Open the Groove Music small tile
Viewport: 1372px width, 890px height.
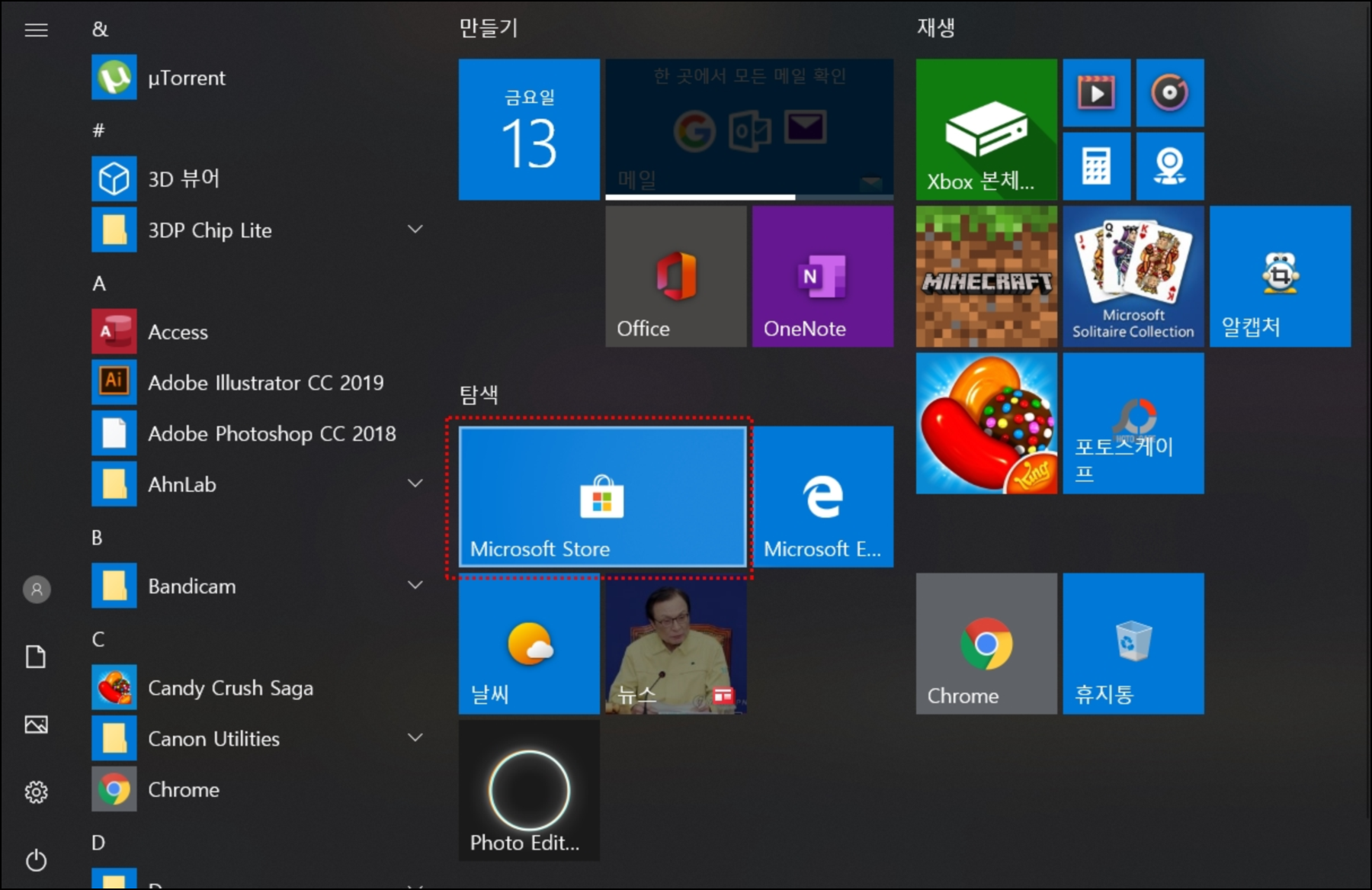coord(1170,93)
